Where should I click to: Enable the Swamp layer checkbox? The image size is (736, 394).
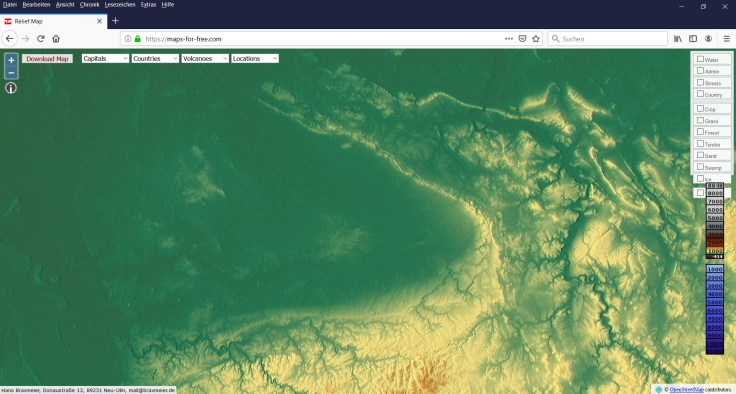[x=700, y=167]
